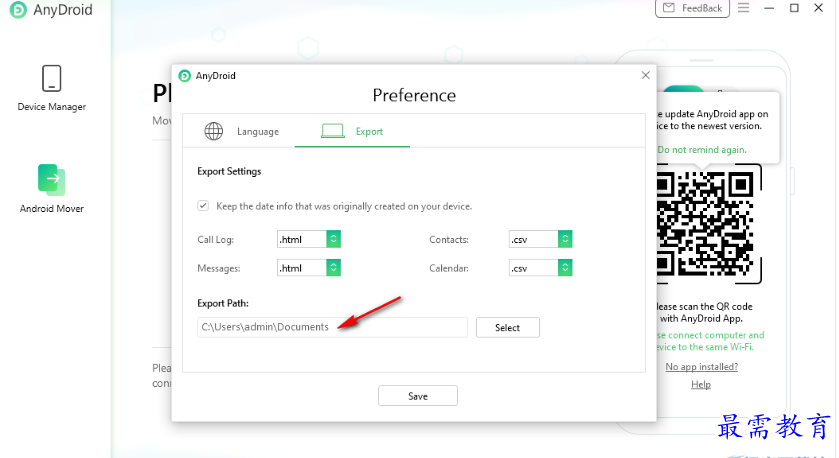
Task: Close the Preference dialog
Action: 645,75
